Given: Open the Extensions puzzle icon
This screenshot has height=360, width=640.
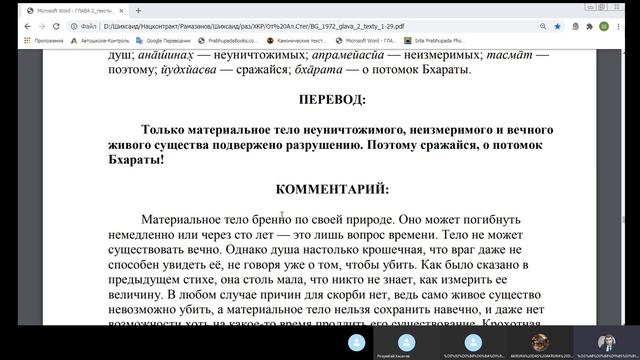Looking at the screenshot, I should click(589, 27).
